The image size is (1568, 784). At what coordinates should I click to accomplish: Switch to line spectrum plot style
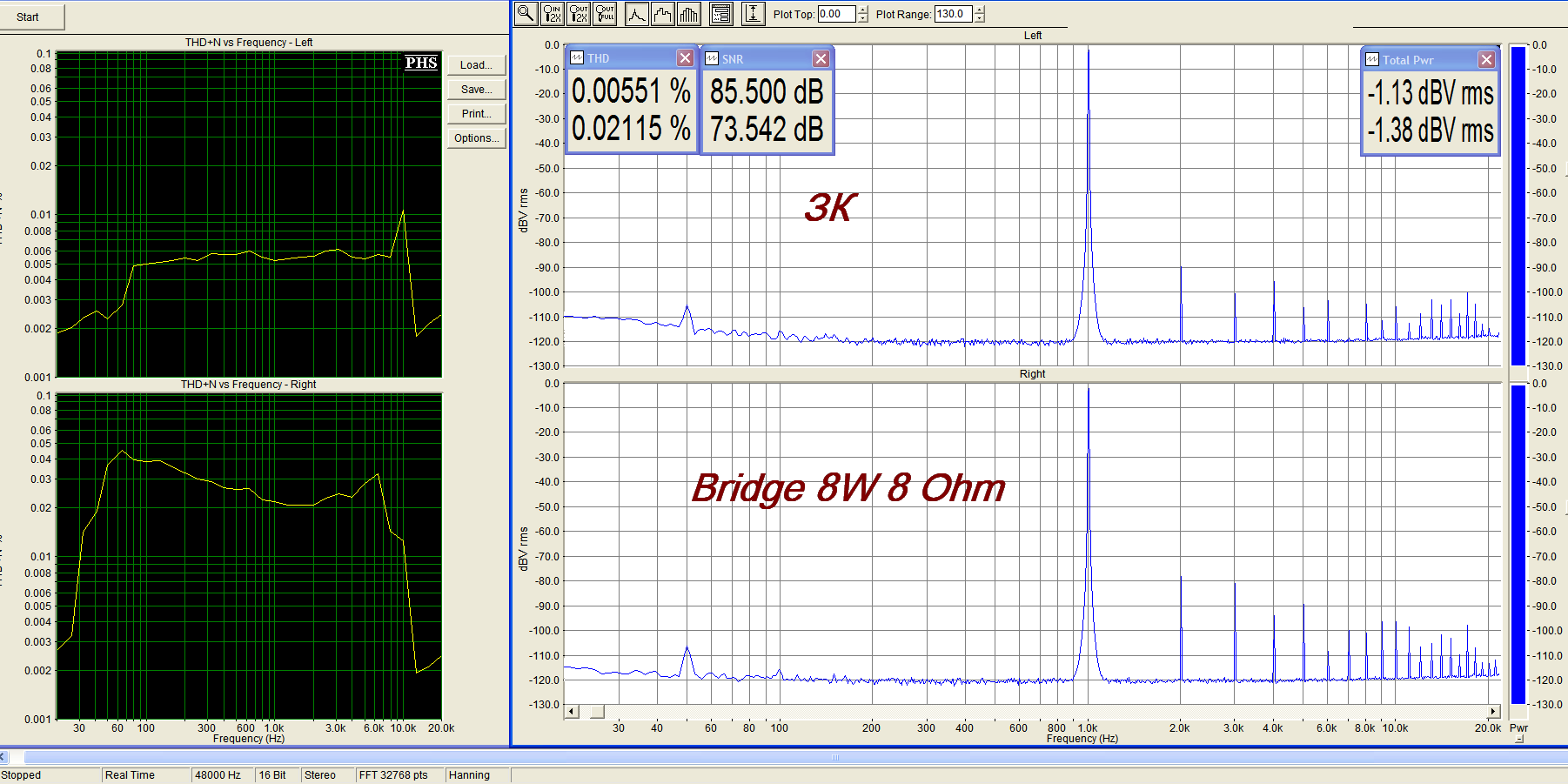click(637, 13)
